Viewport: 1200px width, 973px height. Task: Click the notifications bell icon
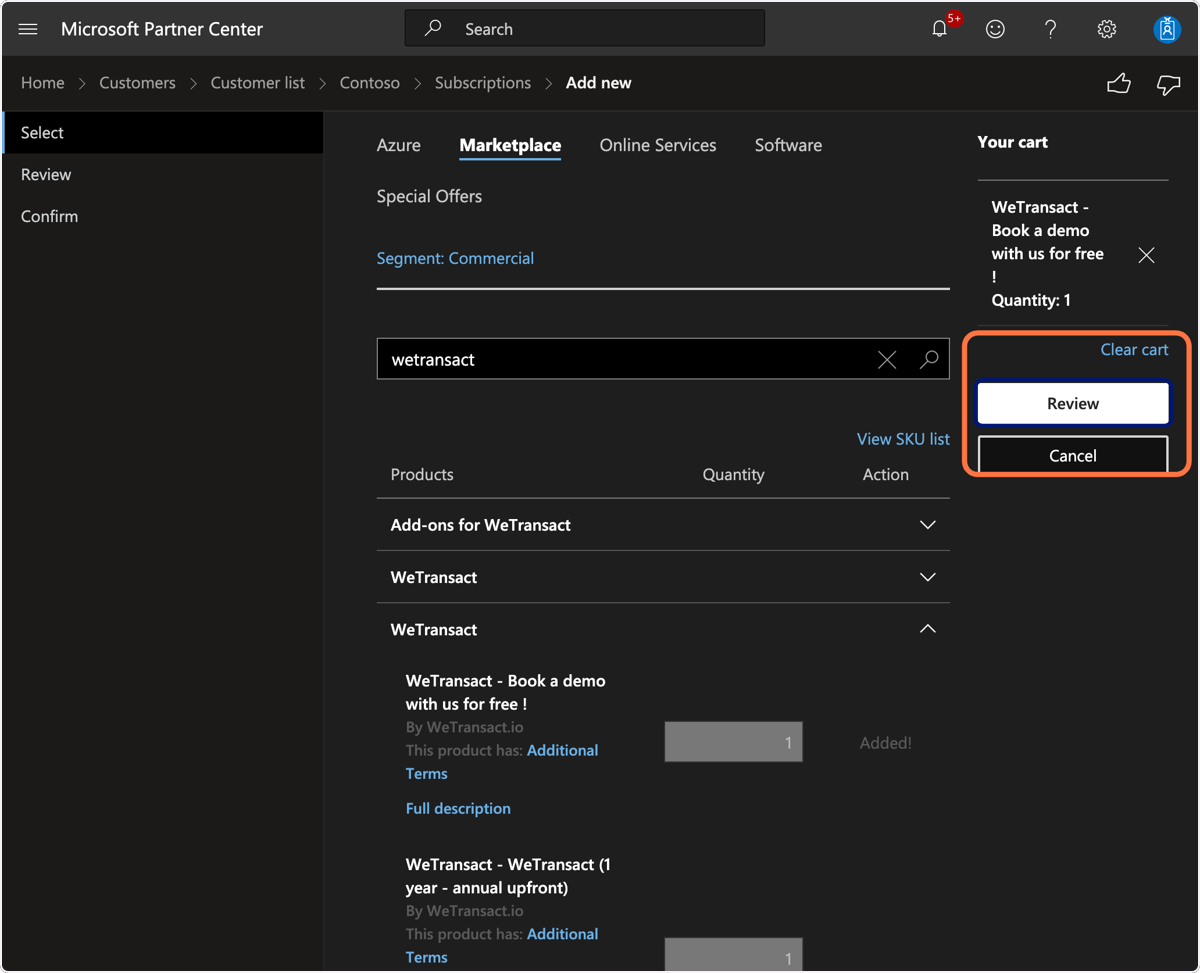coord(940,29)
